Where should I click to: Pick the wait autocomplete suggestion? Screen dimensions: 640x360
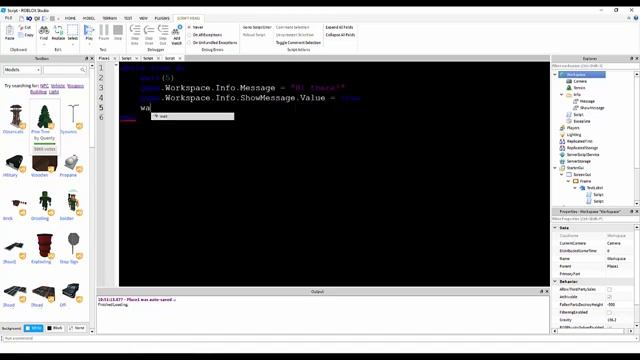(193, 116)
